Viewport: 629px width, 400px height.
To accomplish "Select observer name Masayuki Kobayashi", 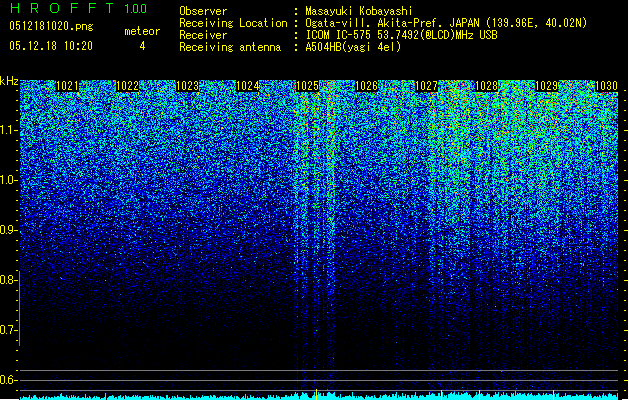I will point(359,11).
